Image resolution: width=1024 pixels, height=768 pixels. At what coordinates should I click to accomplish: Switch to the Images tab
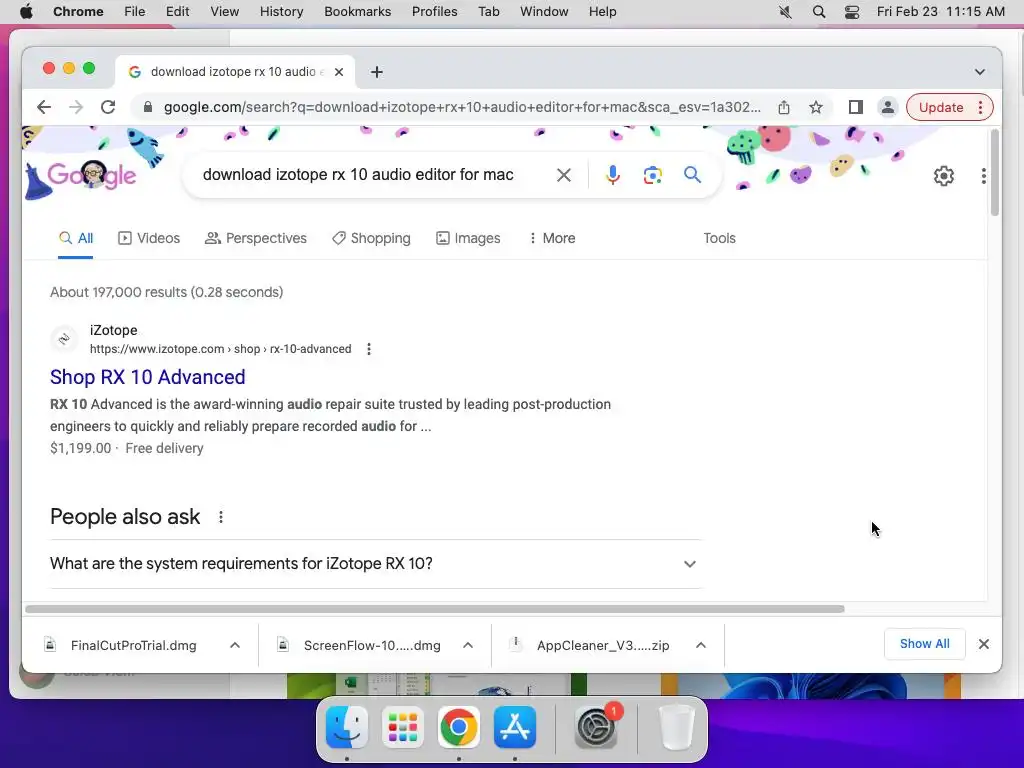point(468,238)
